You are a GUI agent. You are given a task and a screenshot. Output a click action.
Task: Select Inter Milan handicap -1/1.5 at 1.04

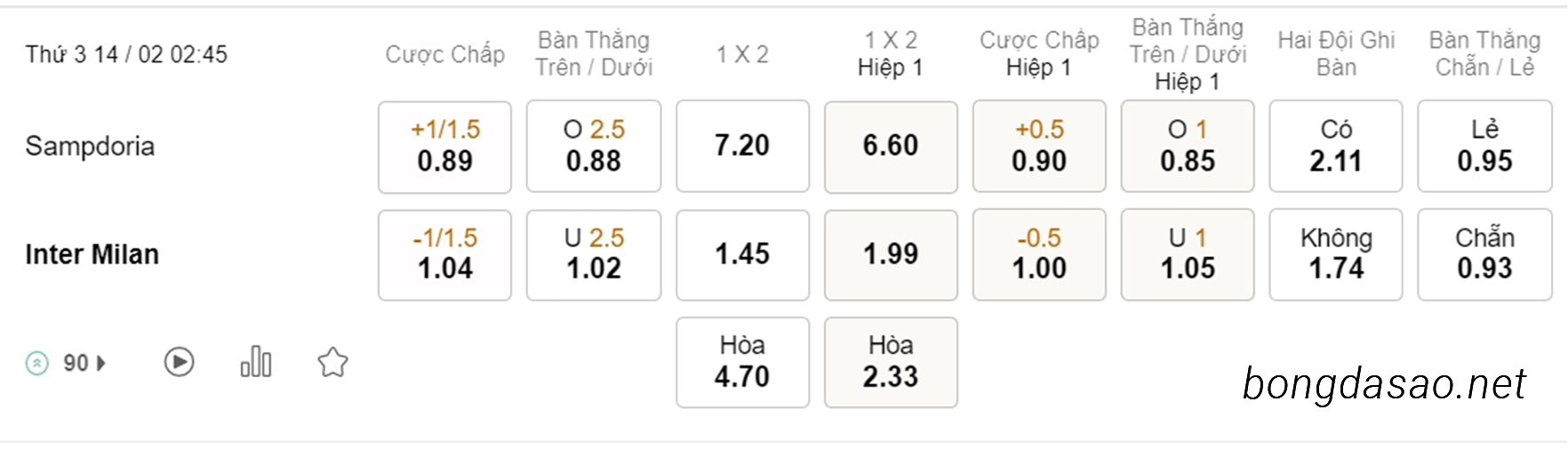(x=444, y=254)
